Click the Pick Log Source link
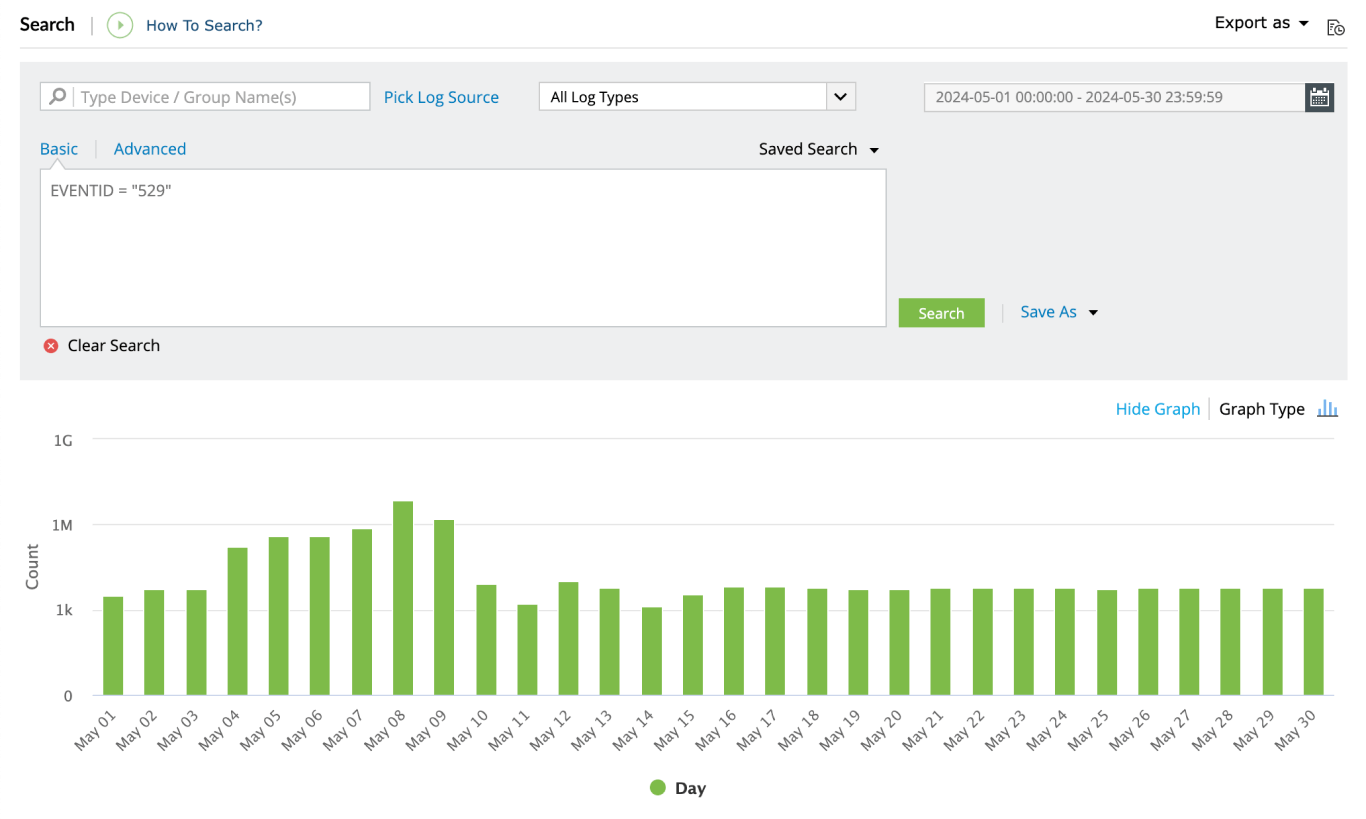Screen dimensions: 1366x819 point(441,97)
